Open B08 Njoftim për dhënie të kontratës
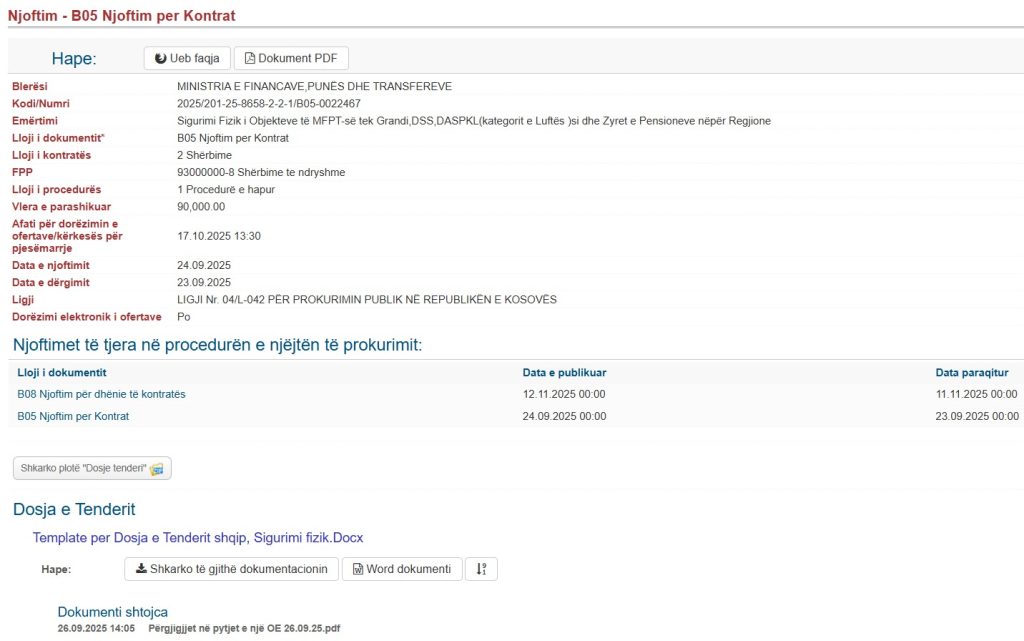1024x641 pixels. click(101, 394)
